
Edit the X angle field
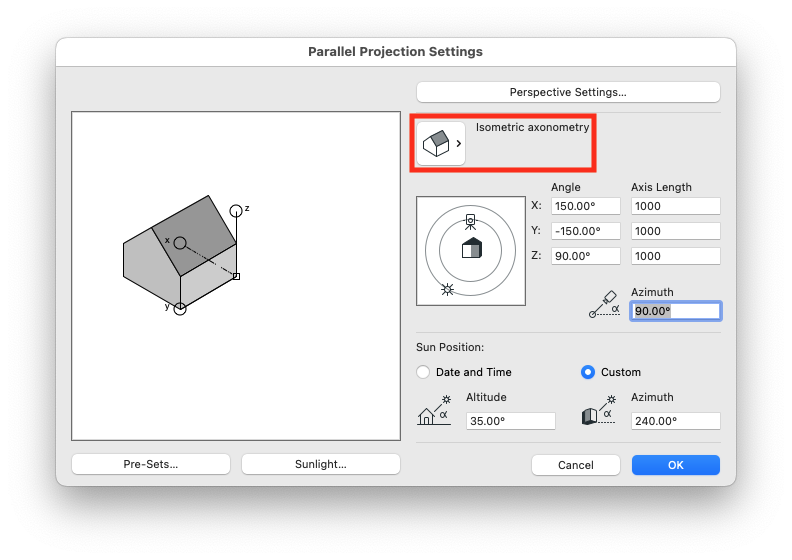[585, 206]
